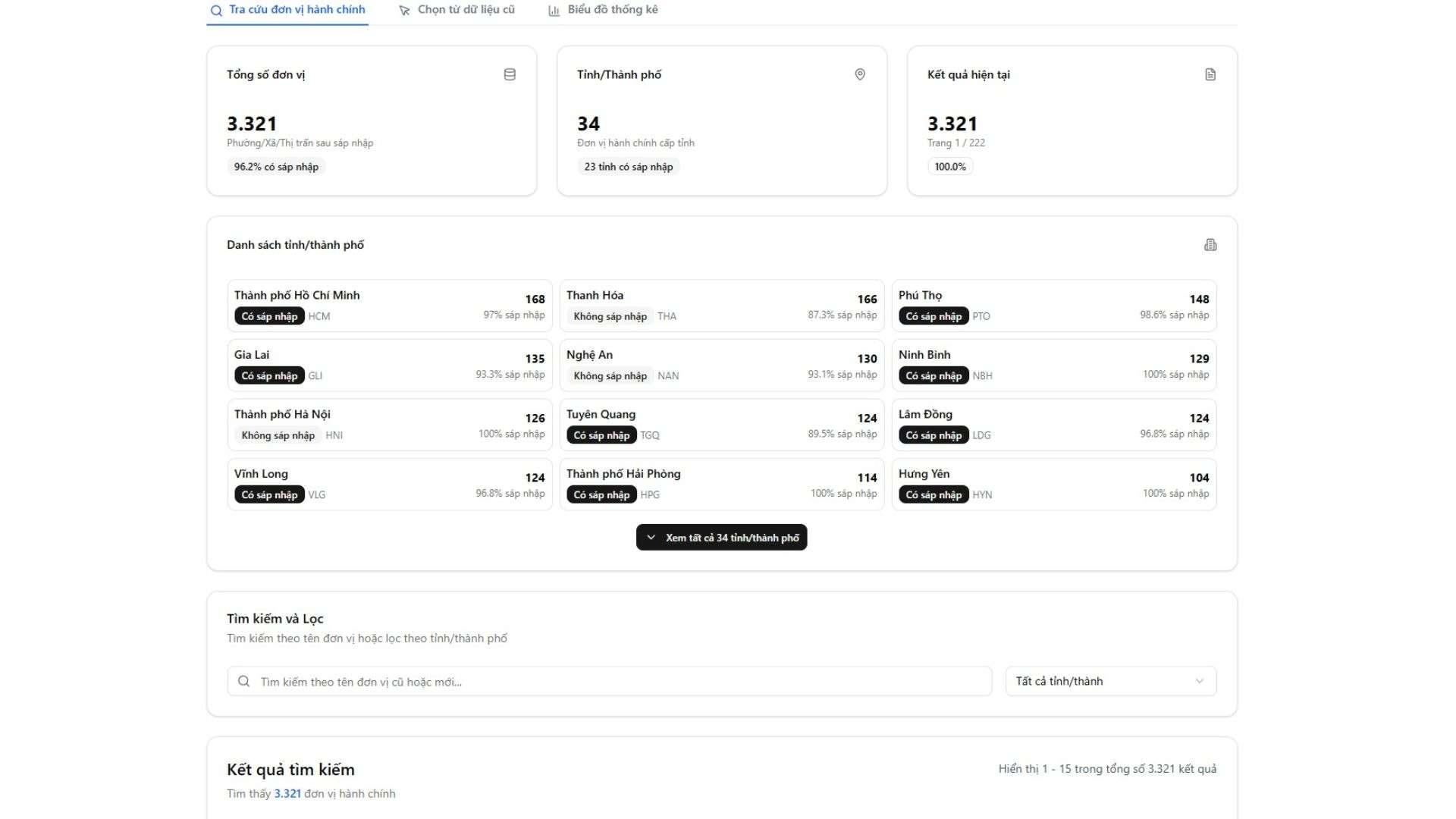
Task: Expand Xem tất cả 34 tỉnh/thành phố
Action: click(x=721, y=538)
